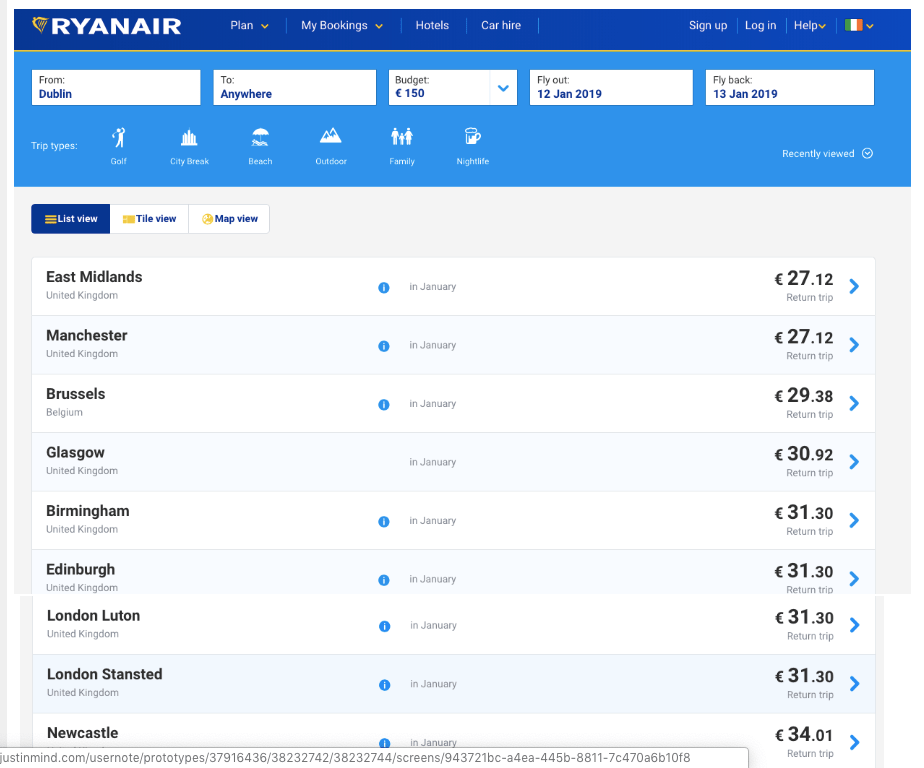Click the info icon for London Luton
Screen dimensions: 924x768
(x=384, y=626)
